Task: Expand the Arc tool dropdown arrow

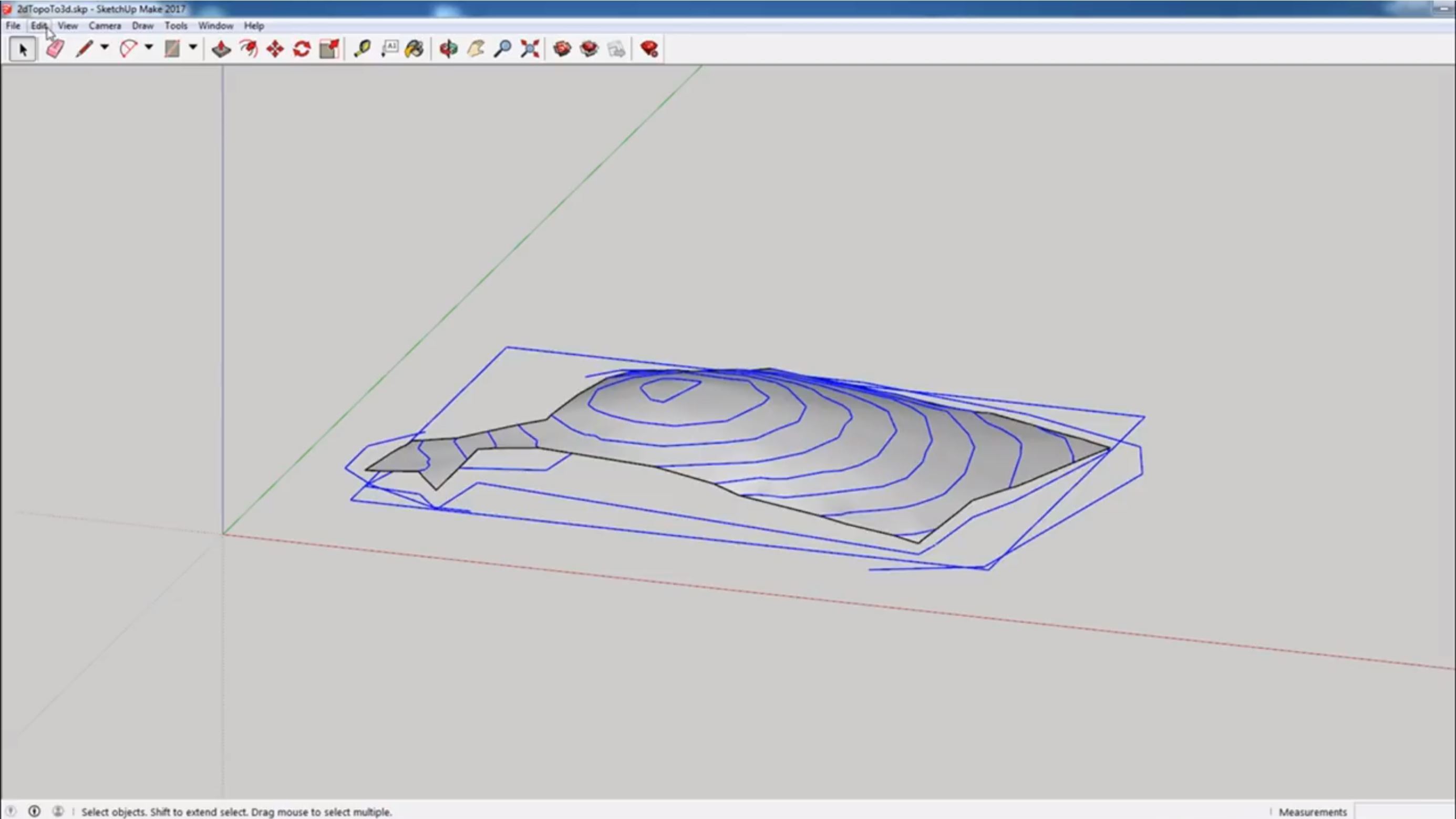Action: pos(149,47)
